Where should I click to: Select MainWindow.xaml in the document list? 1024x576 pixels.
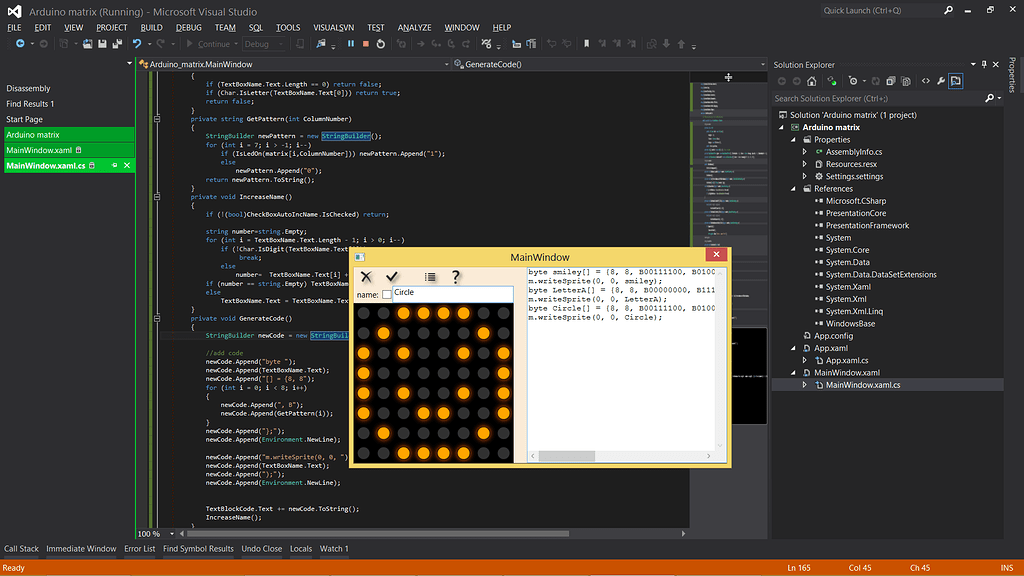36,150
